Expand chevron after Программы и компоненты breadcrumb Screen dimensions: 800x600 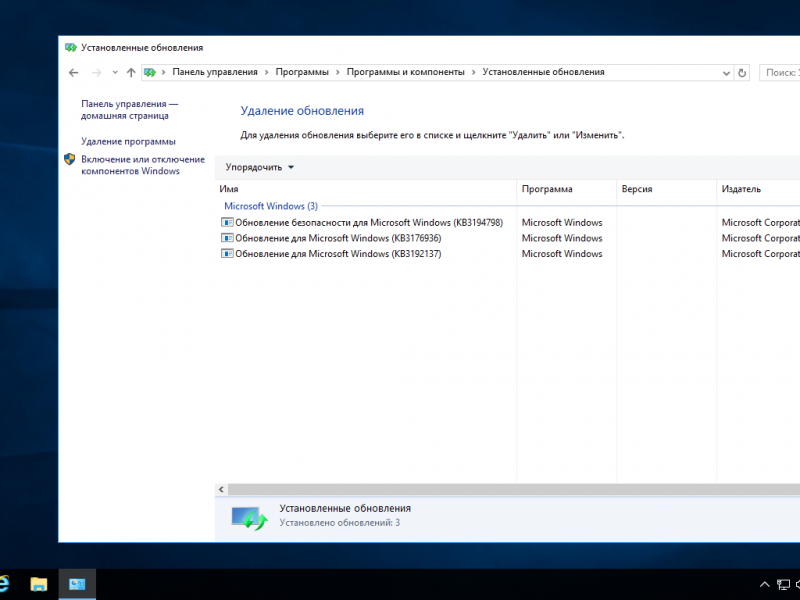pyautogui.click(x=473, y=72)
